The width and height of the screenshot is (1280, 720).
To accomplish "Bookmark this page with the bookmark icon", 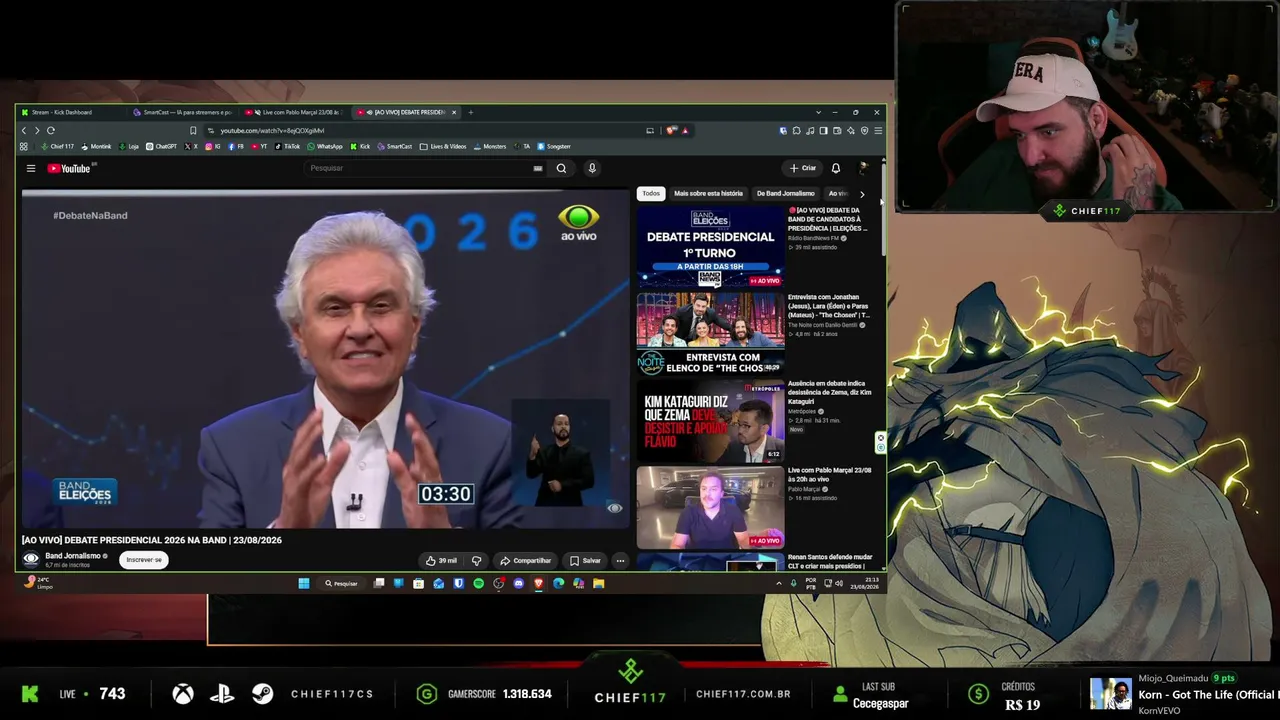I will point(193,130).
